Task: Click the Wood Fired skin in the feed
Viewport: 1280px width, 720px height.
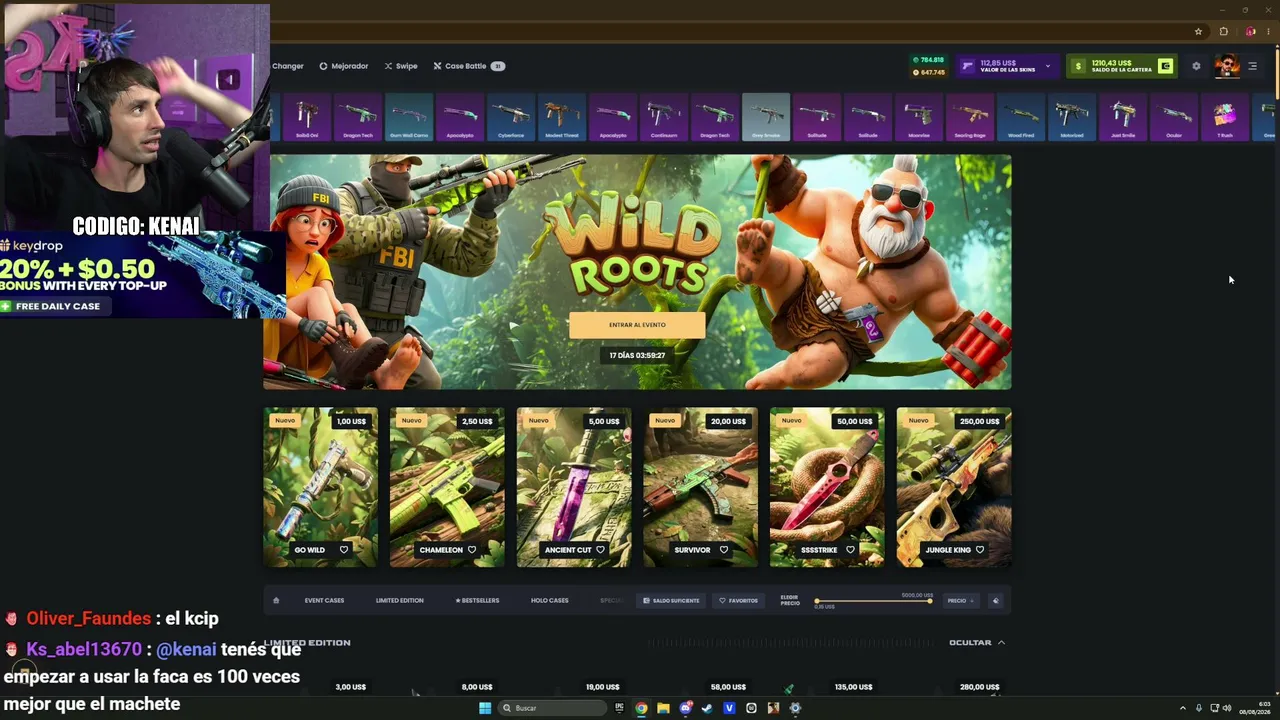Action: (1021, 117)
